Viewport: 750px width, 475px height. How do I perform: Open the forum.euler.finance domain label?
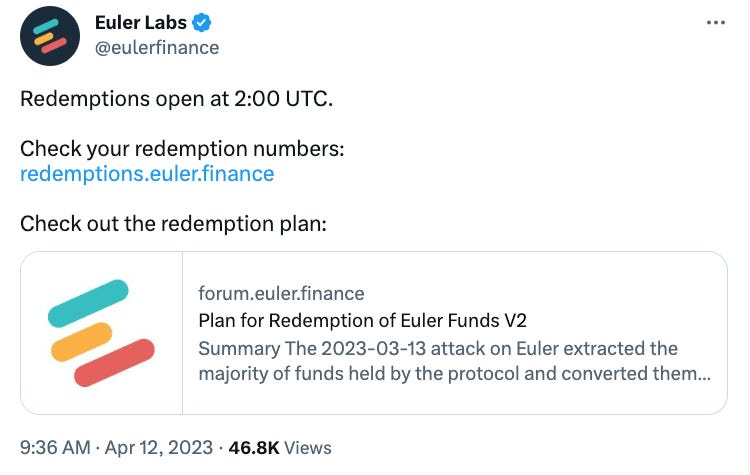pos(281,293)
